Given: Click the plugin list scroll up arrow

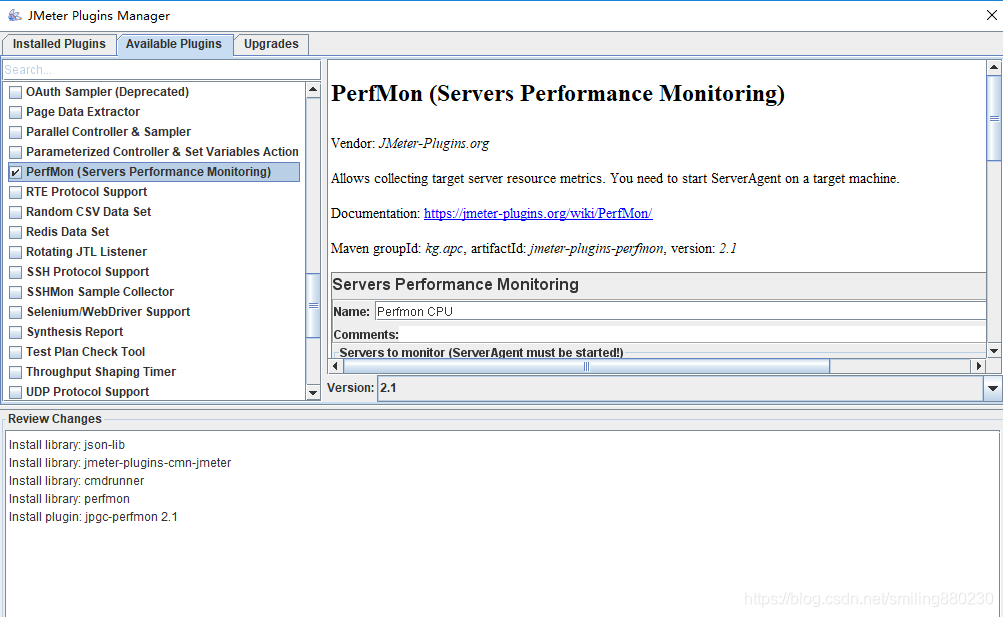Looking at the screenshot, I should pyautogui.click(x=313, y=90).
